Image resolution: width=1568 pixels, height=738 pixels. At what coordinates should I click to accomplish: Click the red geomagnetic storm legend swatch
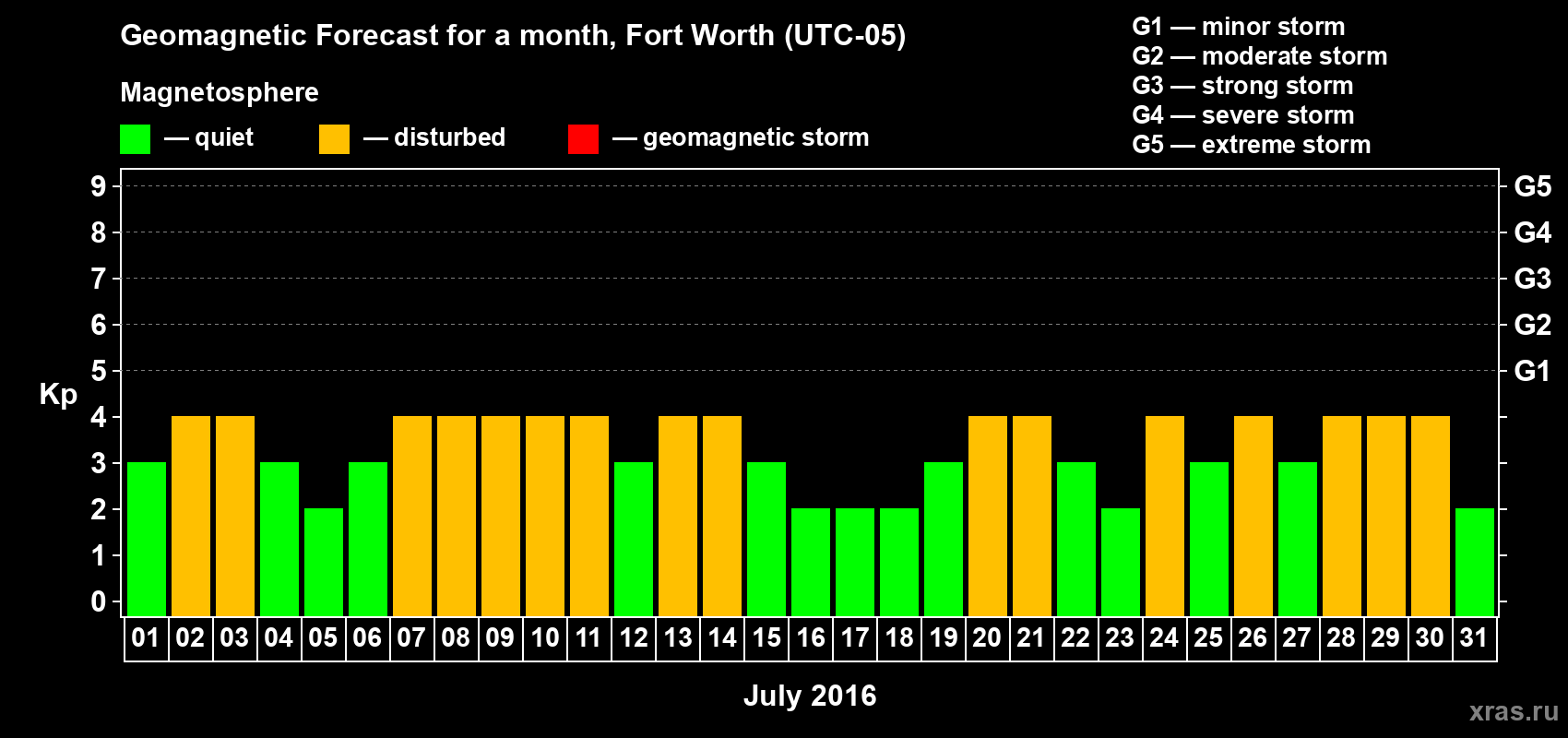[583, 139]
